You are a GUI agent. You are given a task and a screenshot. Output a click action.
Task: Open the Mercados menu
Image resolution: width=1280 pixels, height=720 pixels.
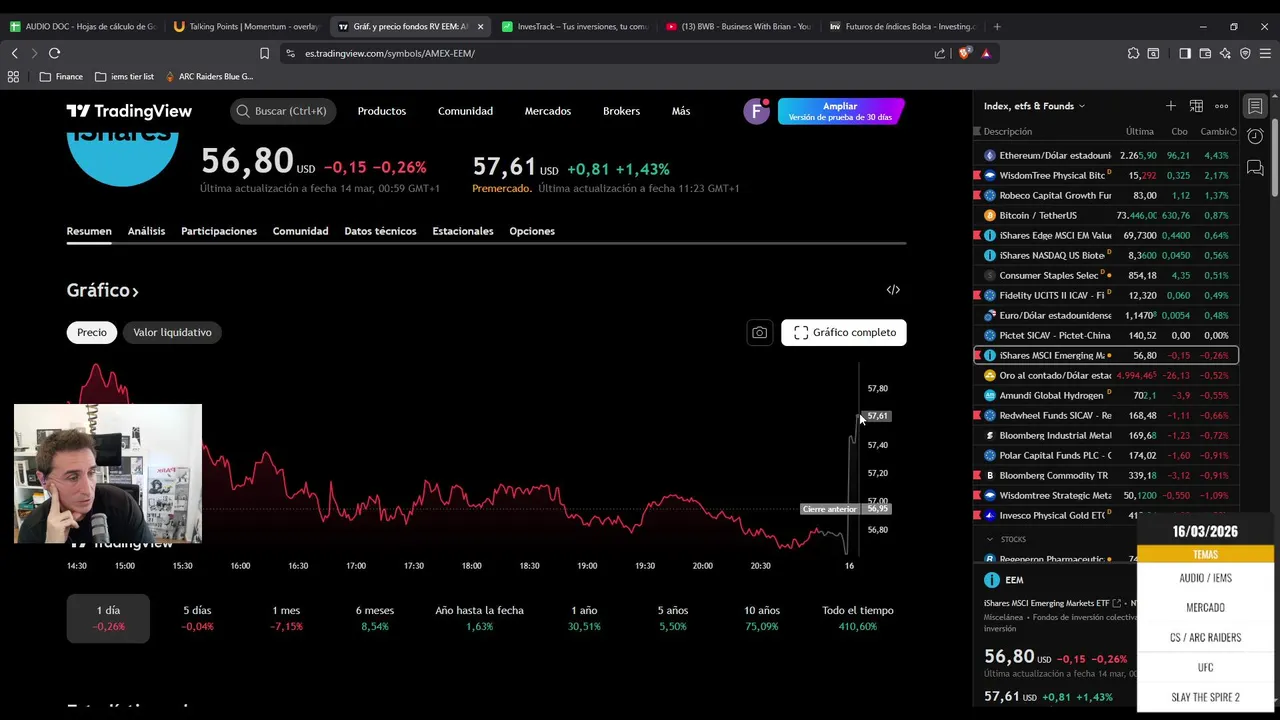[548, 111]
